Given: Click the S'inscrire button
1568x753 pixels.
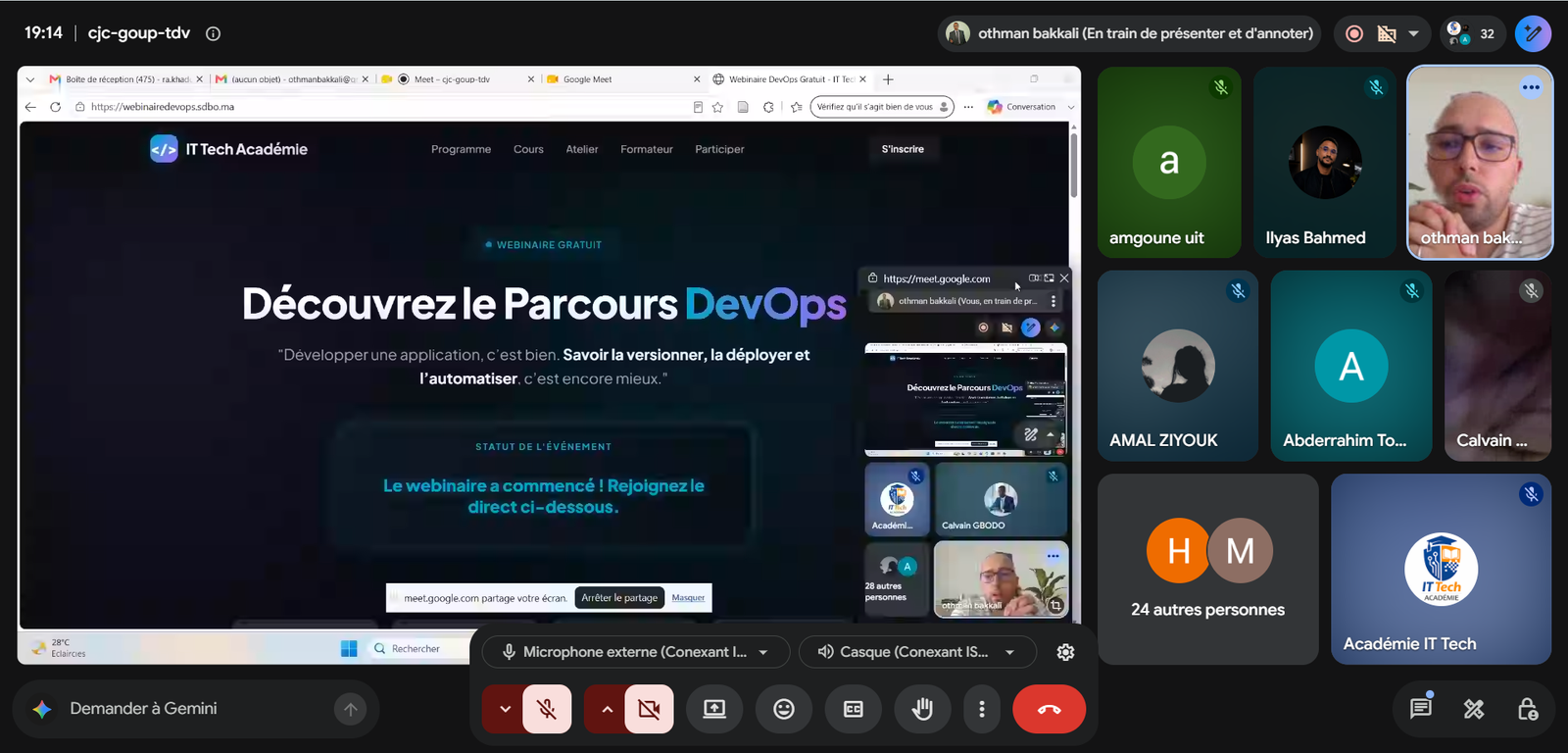Looking at the screenshot, I should pyautogui.click(x=903, y=149).
